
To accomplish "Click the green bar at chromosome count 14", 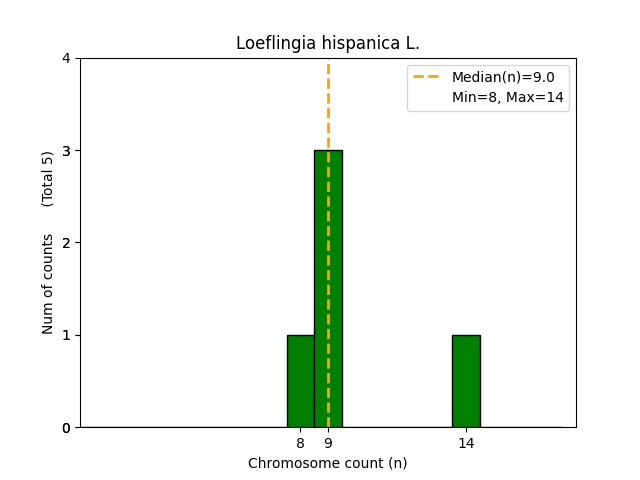I will pos(466,381).
